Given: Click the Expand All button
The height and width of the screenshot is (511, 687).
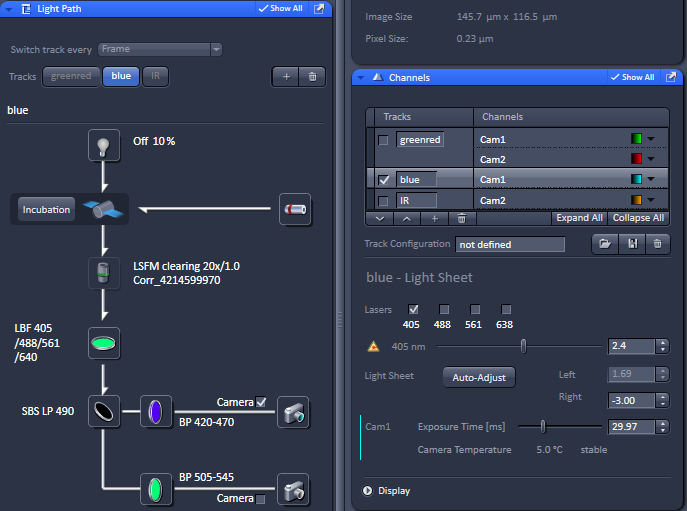Looking at the screenshot, I should (578, 217).
